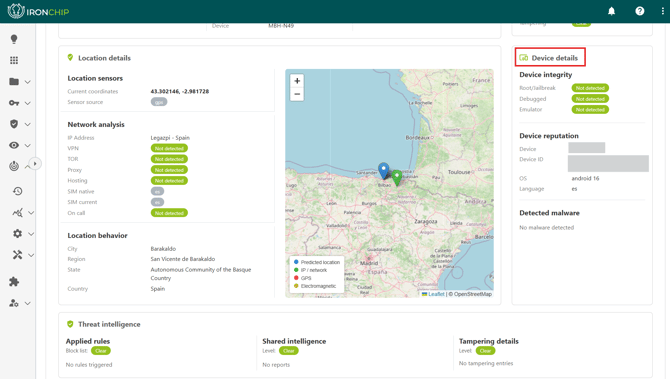670x379 pixels.
Task: Click the gps sensor source badge
Action: tap(159, 102)
